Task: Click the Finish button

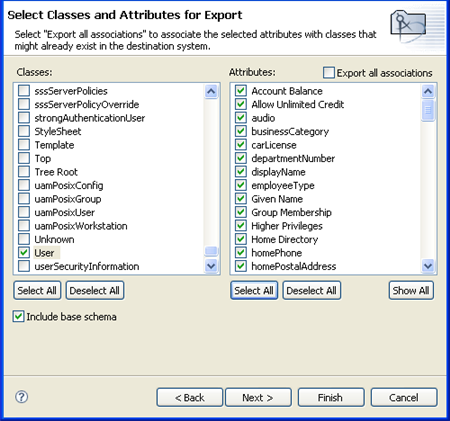Action: [x=331, y=397]
